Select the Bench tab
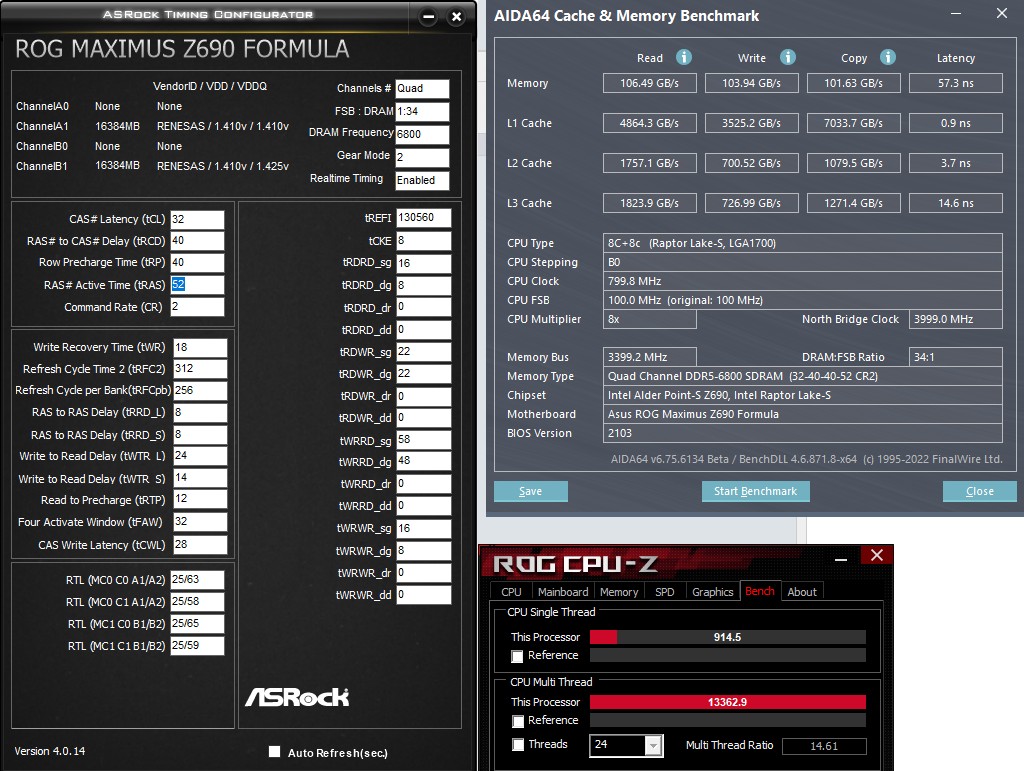The width and height of the screenshot is (1024, 771). click(x=760, y=591)
